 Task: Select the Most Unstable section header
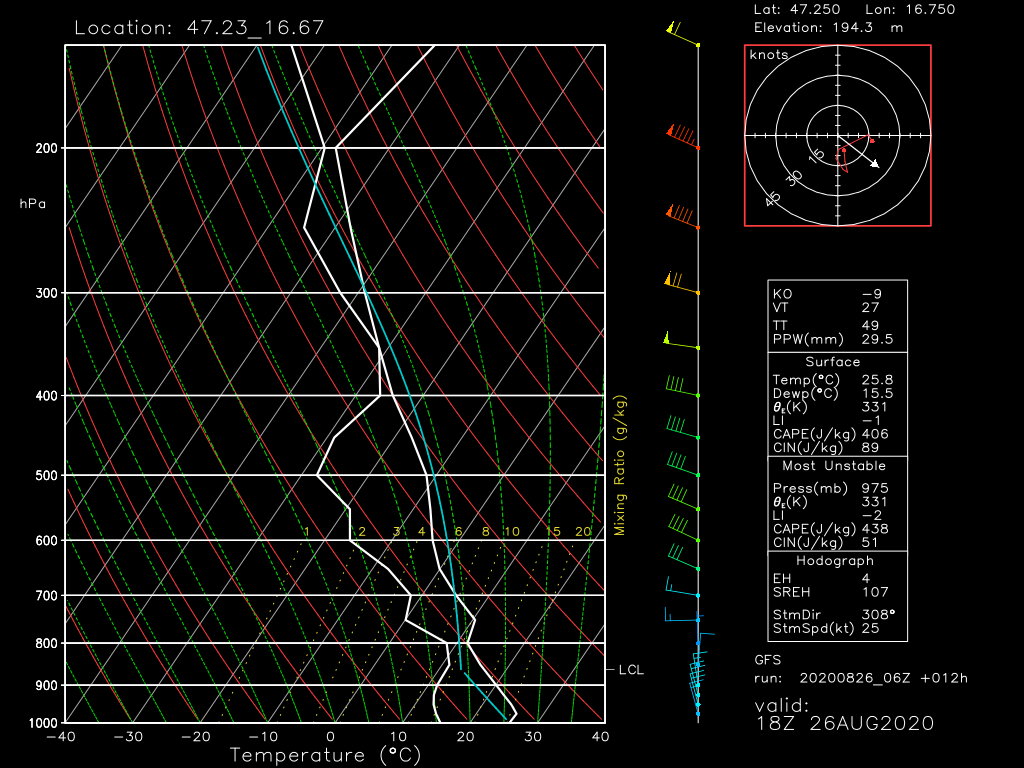833,466
